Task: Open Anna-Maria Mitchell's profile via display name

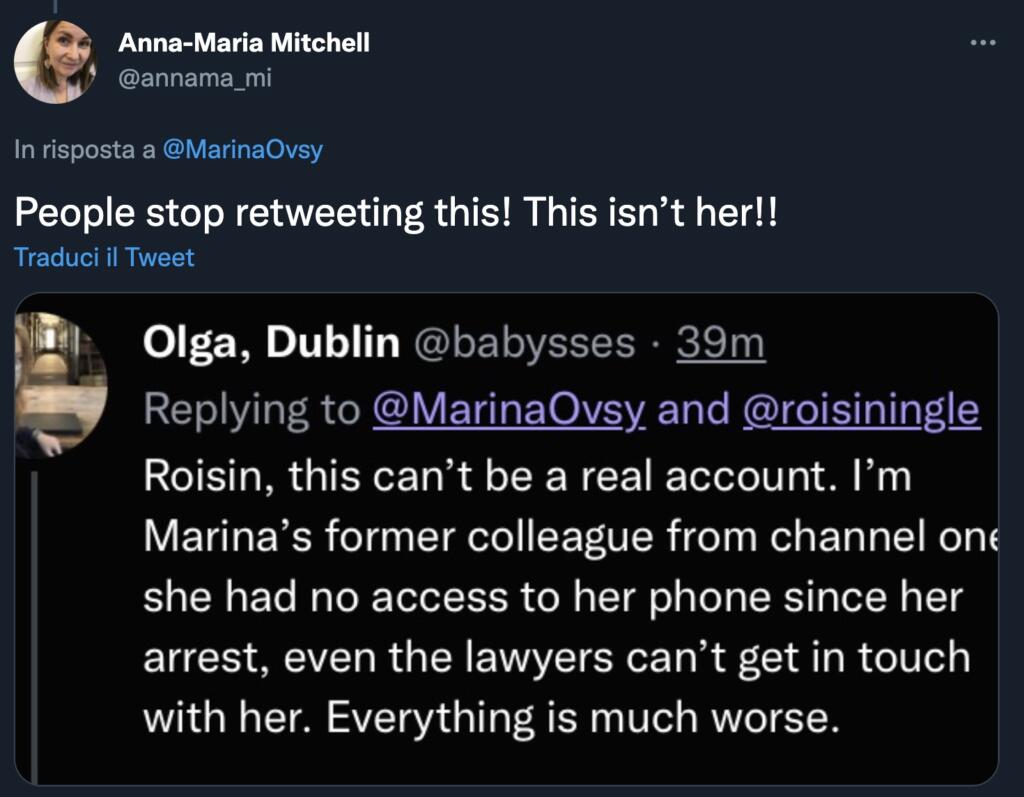Action: (244, 43)
